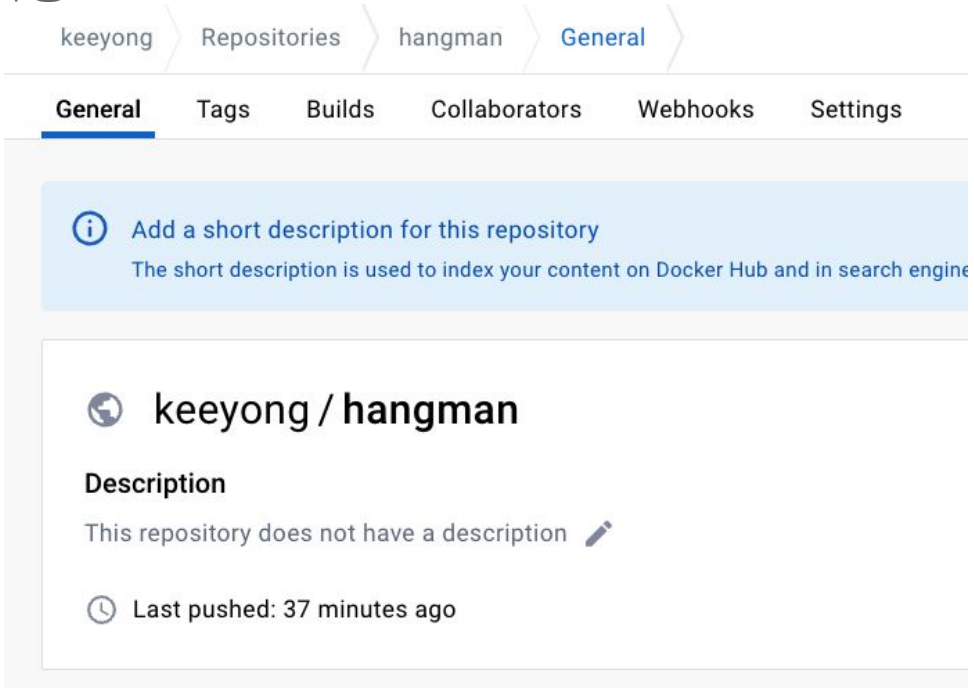
Task: Open the General tab
Action: (98, 109)
